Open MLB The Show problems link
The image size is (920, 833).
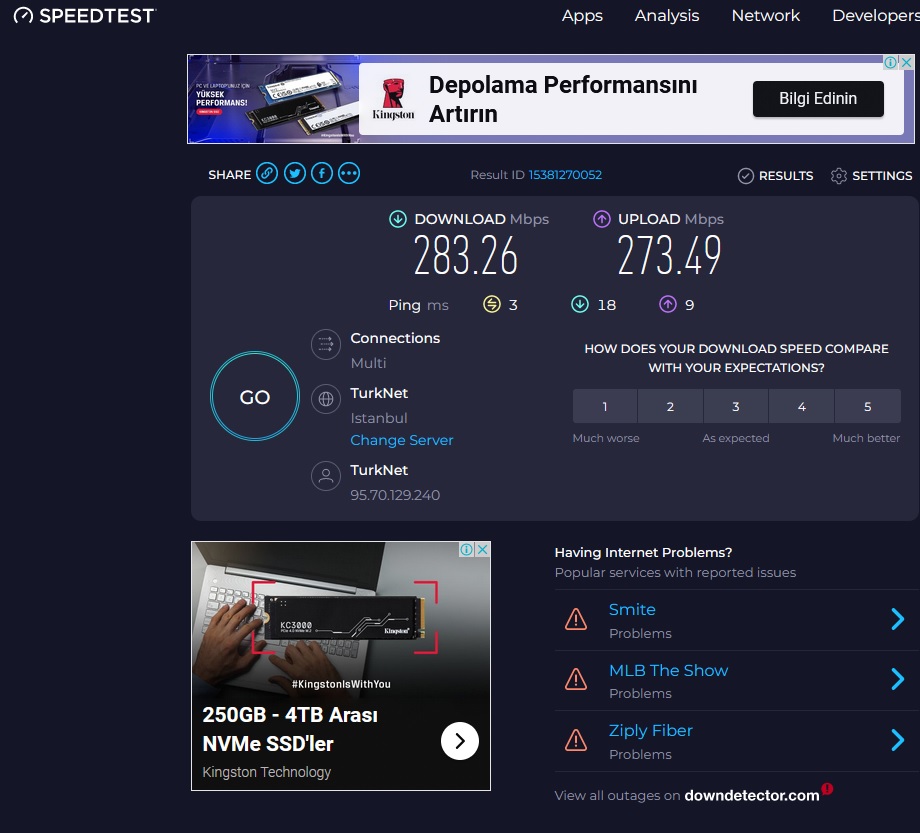tap(668, 671)
